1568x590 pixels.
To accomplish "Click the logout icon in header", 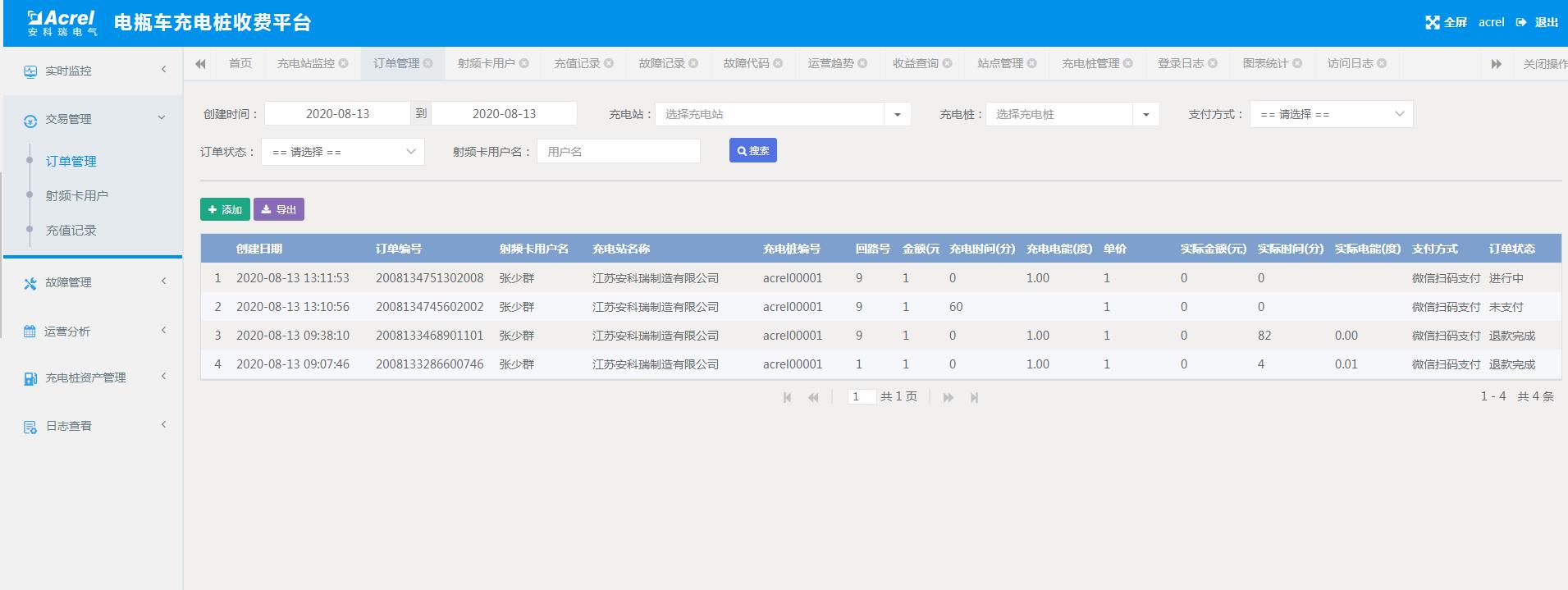I will [x=1521, y=22].
